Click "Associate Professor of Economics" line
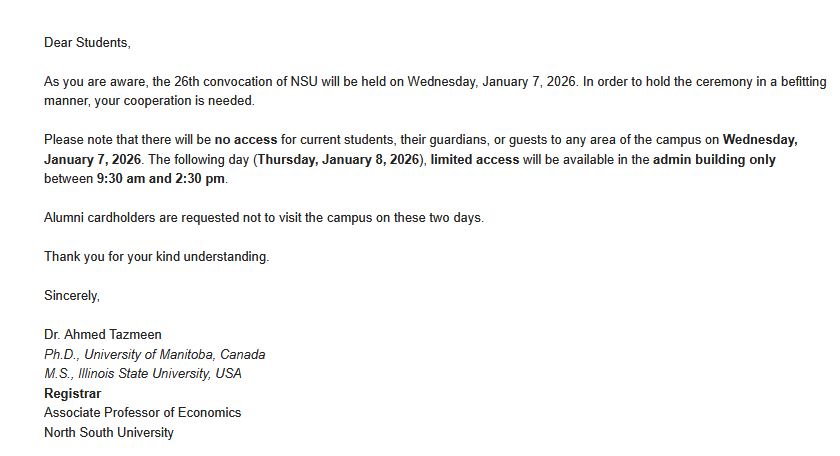The height and width of the screenshot is (456, 840). tap(142, 412)
